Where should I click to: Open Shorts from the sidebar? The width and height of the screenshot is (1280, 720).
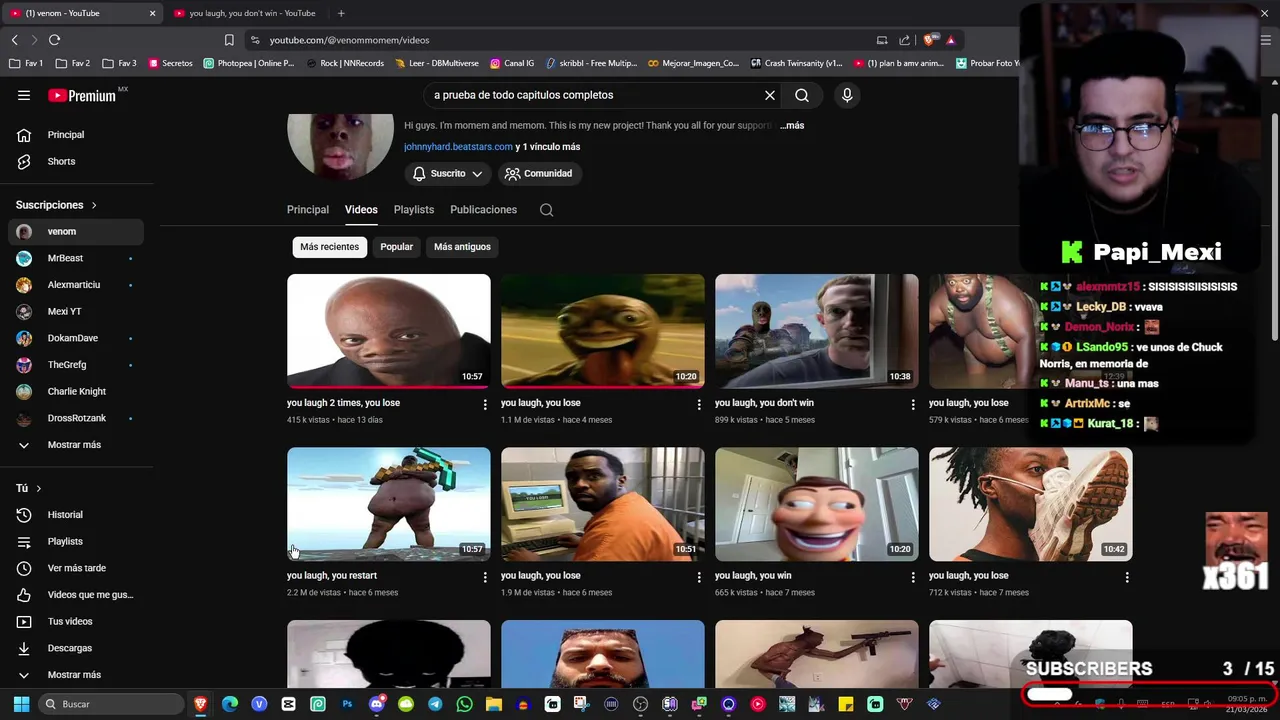pyautogui.click(x=76, y=161)
